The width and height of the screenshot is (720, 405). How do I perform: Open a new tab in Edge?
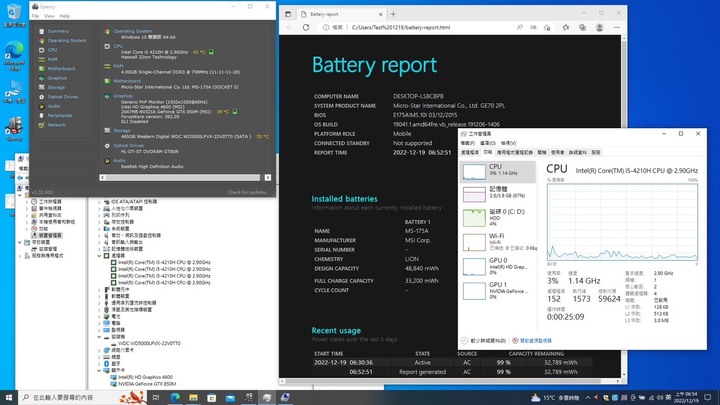393,14
